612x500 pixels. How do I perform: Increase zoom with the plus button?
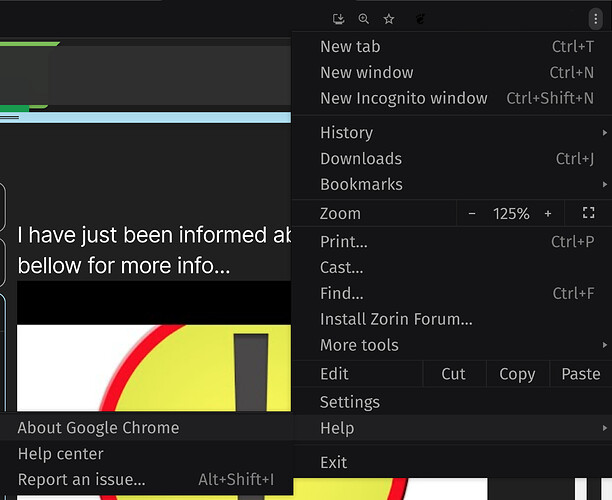click(548, 214)
